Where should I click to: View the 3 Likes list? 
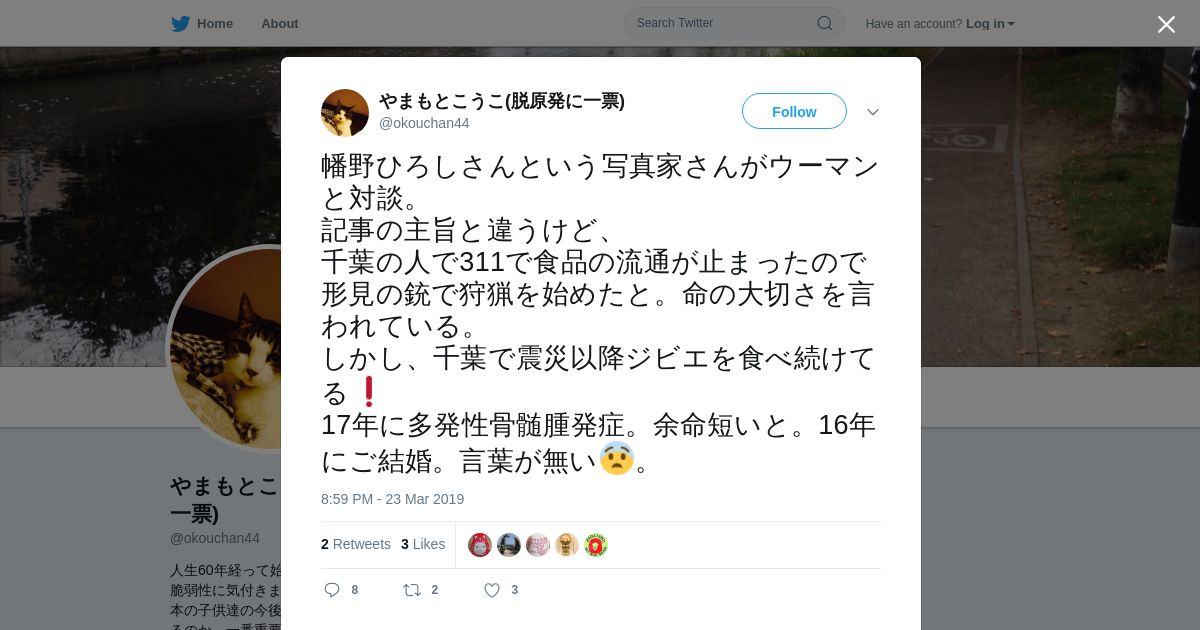click(423, 544)
